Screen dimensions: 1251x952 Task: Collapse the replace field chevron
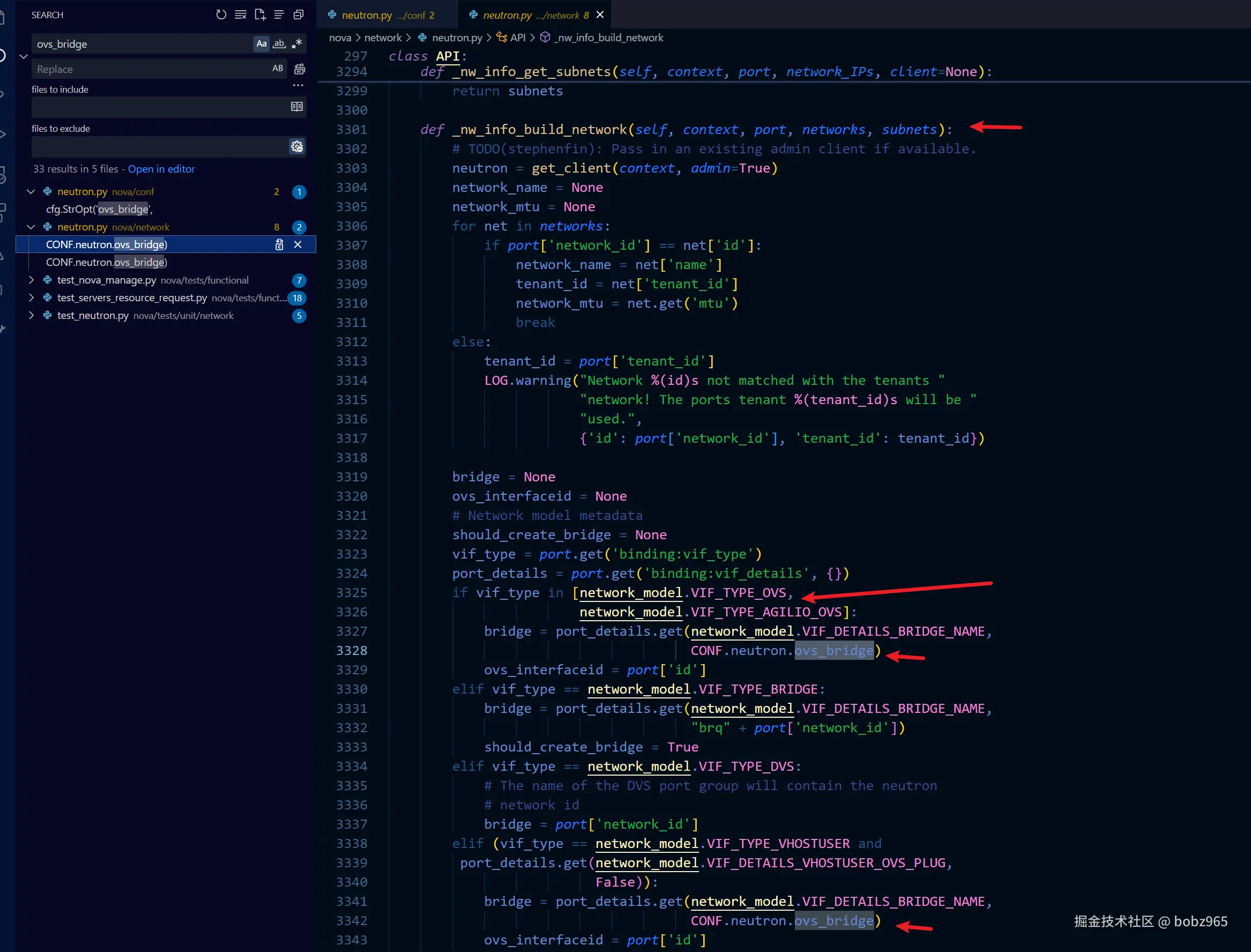24,56
